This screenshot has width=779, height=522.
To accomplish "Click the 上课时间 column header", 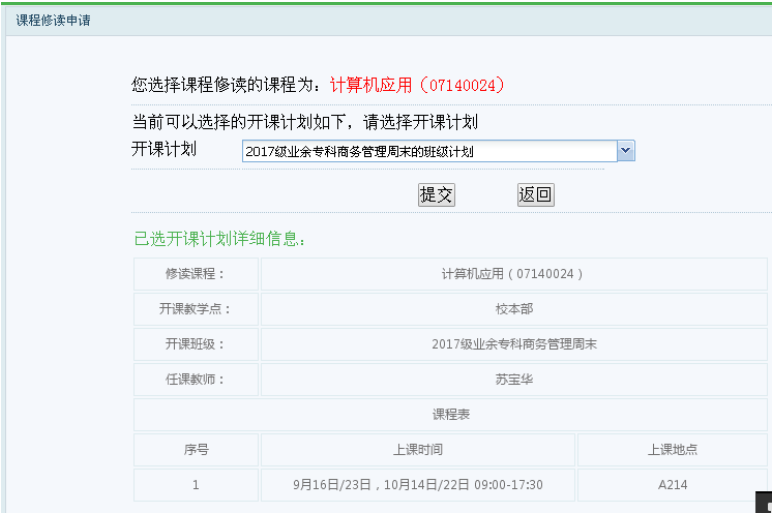I will 417,450.
